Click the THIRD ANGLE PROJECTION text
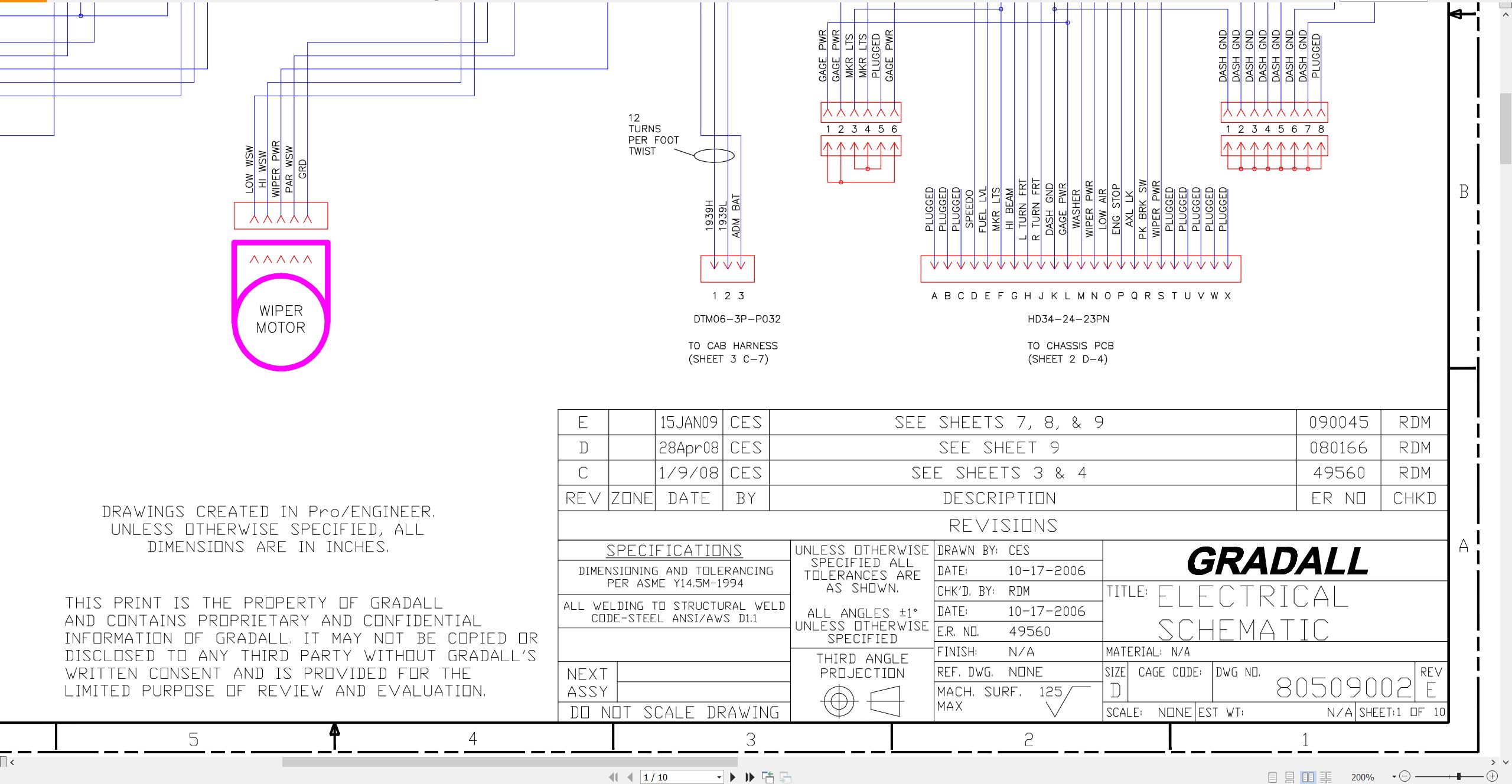The image size is (1512, 784). coord(862,666)
